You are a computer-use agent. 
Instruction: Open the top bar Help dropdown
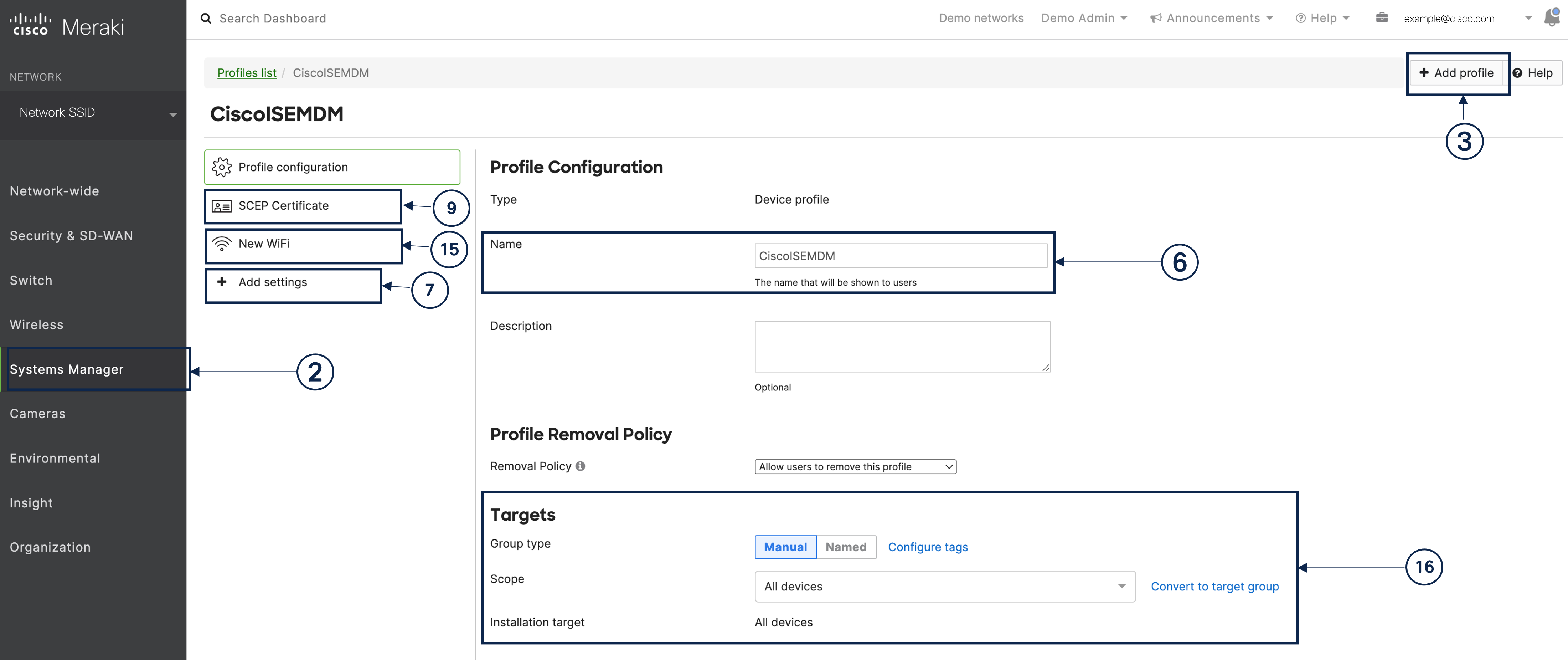[1322, 18]
